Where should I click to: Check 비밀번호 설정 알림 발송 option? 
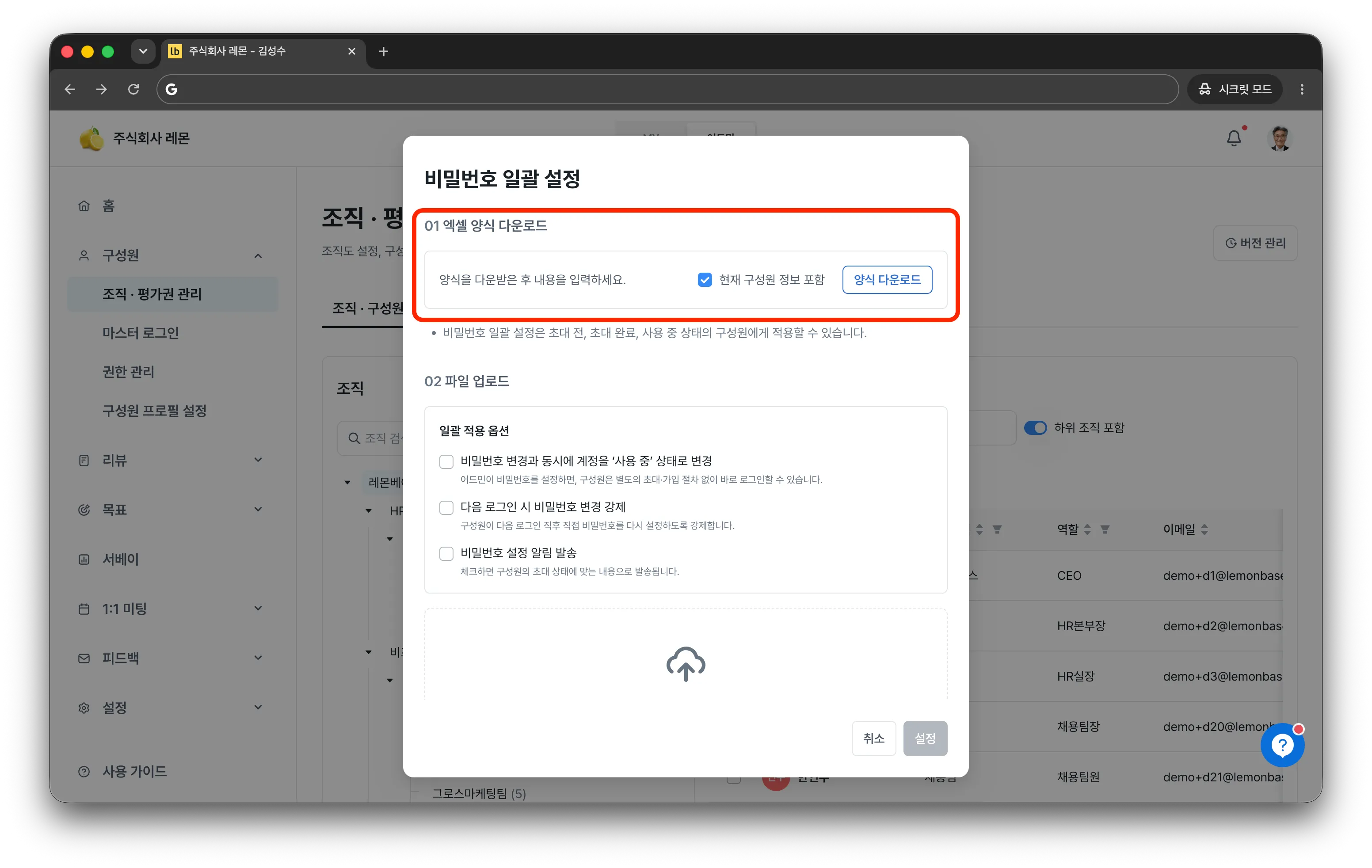446,554
